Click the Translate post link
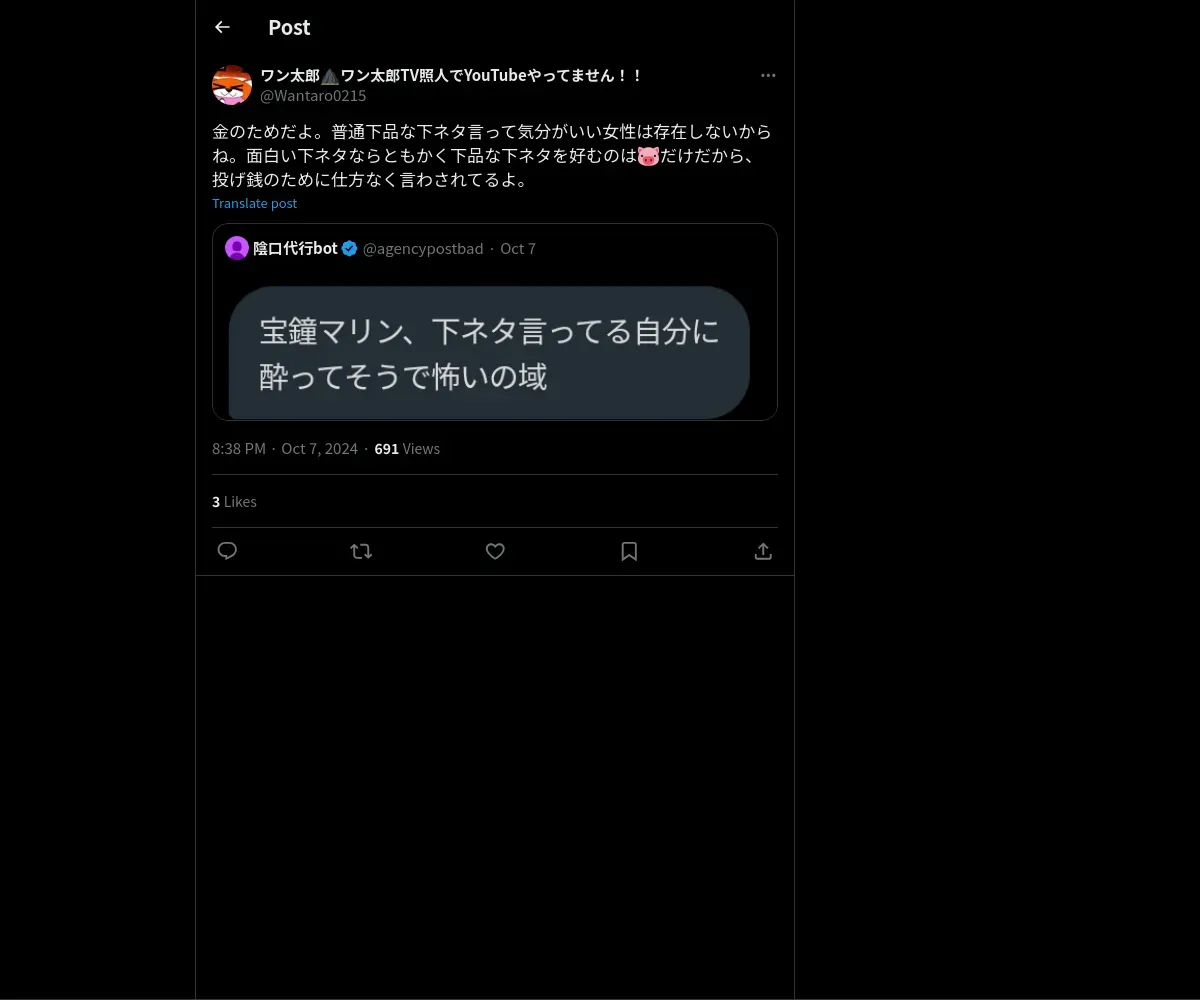Viewport: 1200px width, 1000px height. [254, 203]
